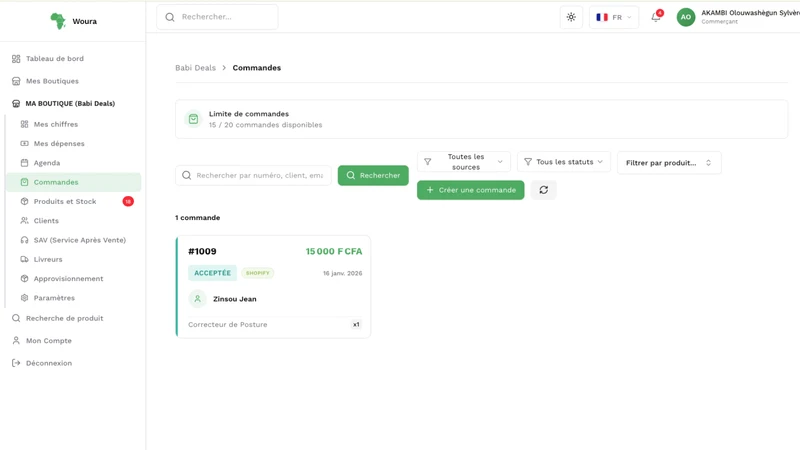Screen dimensions: 800x450
Task: Click the customer avatar icon beside Zinsou Jean
Action: click(x=197, y=299)
